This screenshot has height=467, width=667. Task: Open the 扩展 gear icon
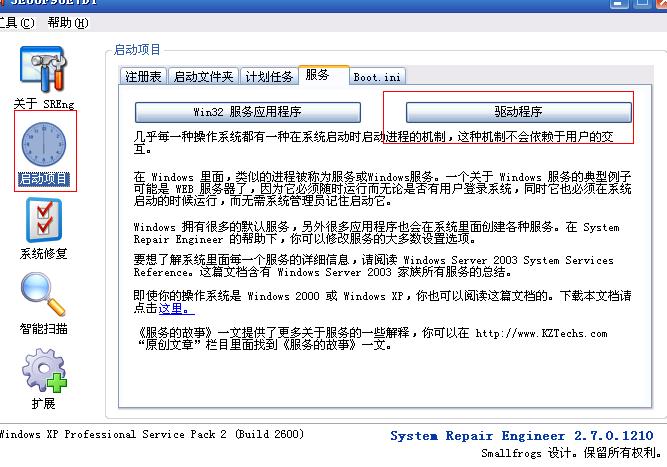coord(44,370)
